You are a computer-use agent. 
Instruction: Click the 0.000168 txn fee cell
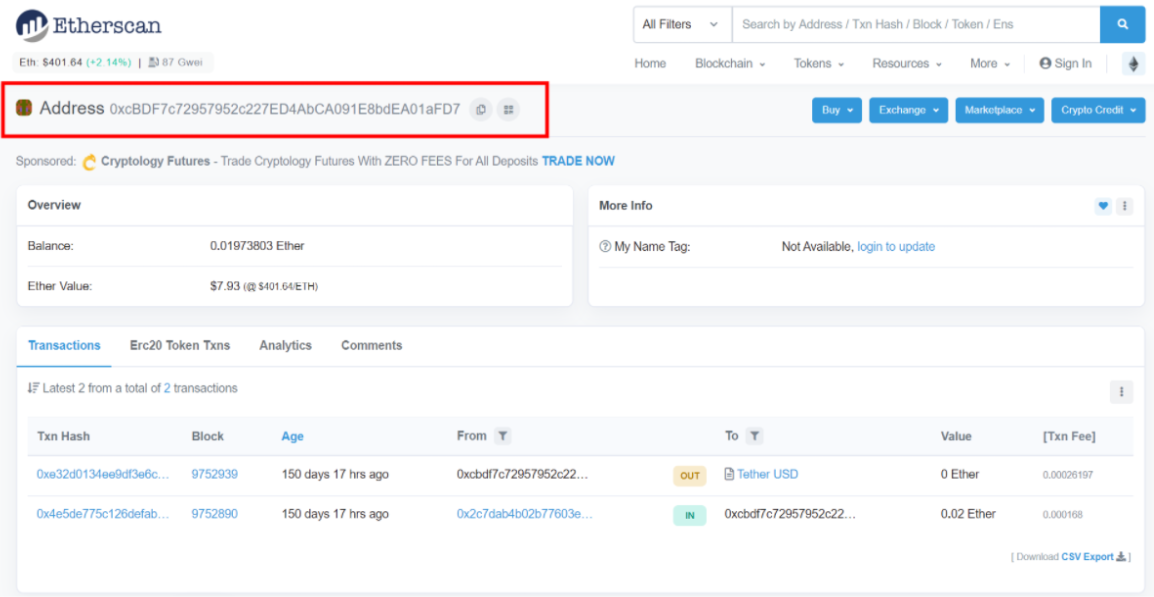point(1063,515)
